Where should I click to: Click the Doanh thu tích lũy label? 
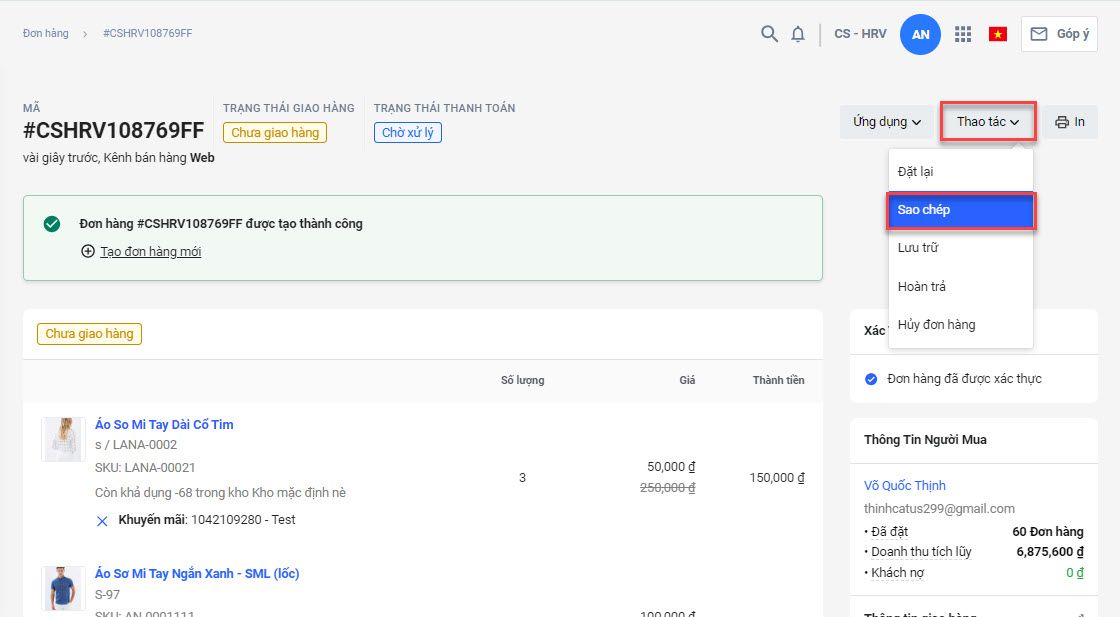click(x=921, y=551)
